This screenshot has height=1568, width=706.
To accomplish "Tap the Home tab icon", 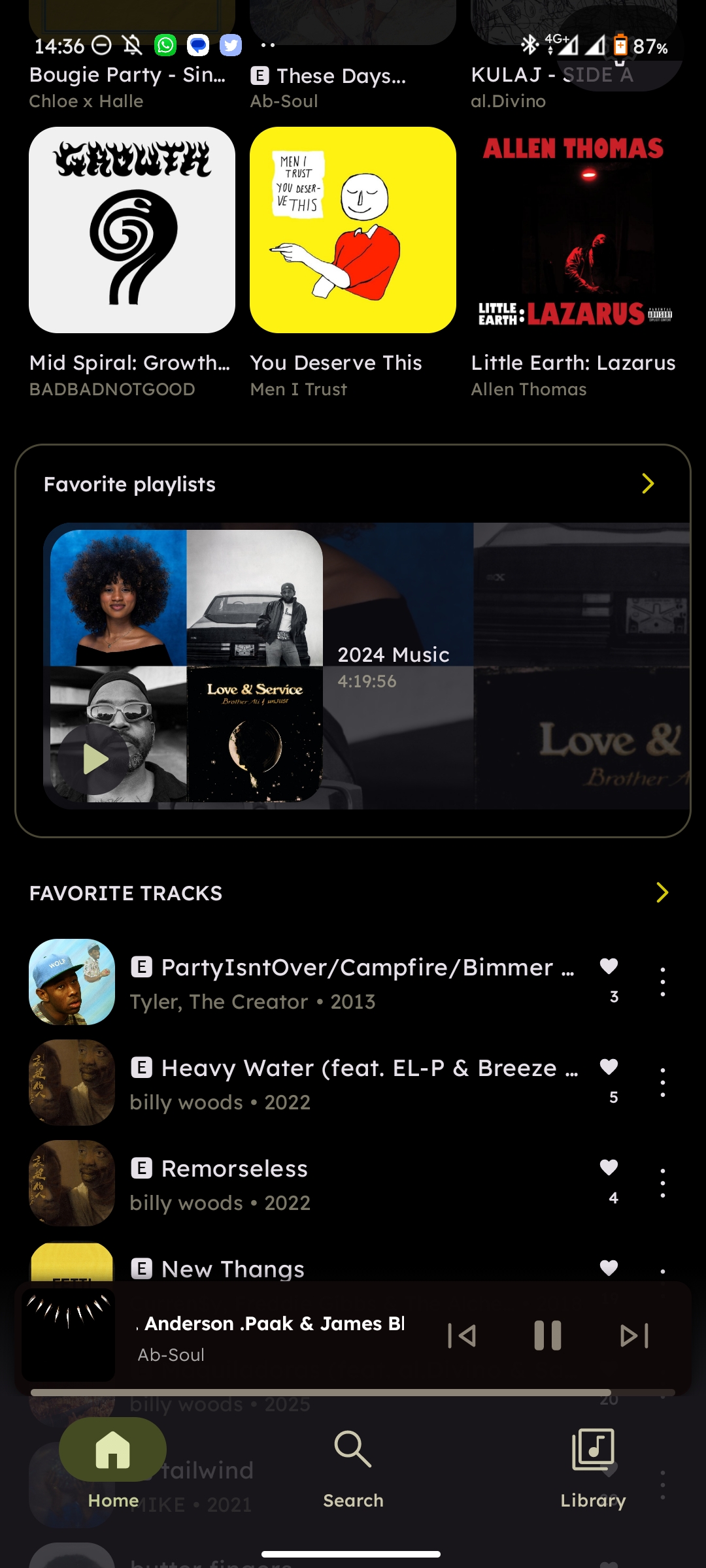I will tap(113, 1449).
